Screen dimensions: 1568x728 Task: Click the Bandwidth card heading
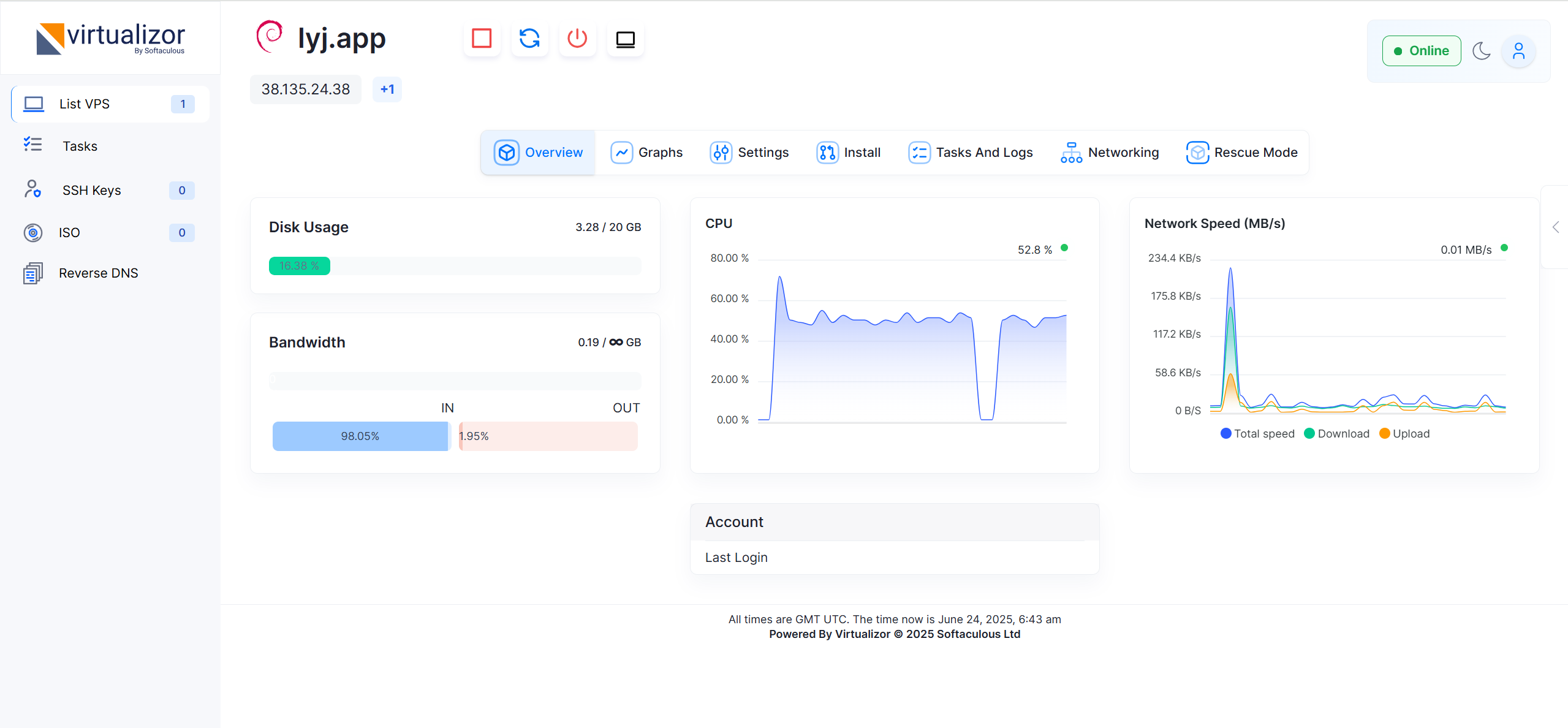click(x=307, y=343)
